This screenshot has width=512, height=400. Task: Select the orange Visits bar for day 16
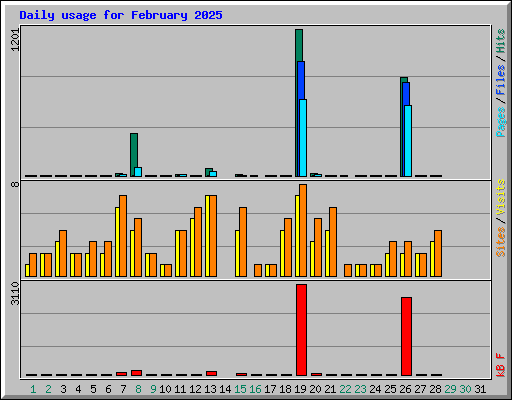tap(258, 270)
